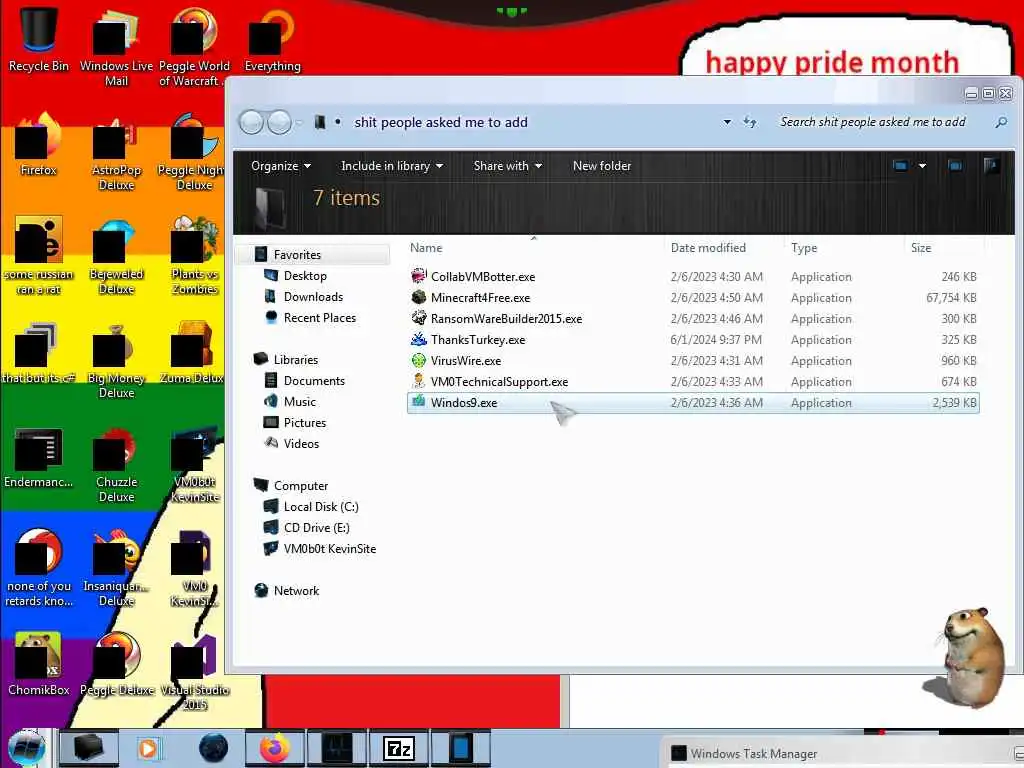The height and width of the screenshot is (768, 1024).
Task: Select Computer in the navigation pane
Action: tap(300, 485)
